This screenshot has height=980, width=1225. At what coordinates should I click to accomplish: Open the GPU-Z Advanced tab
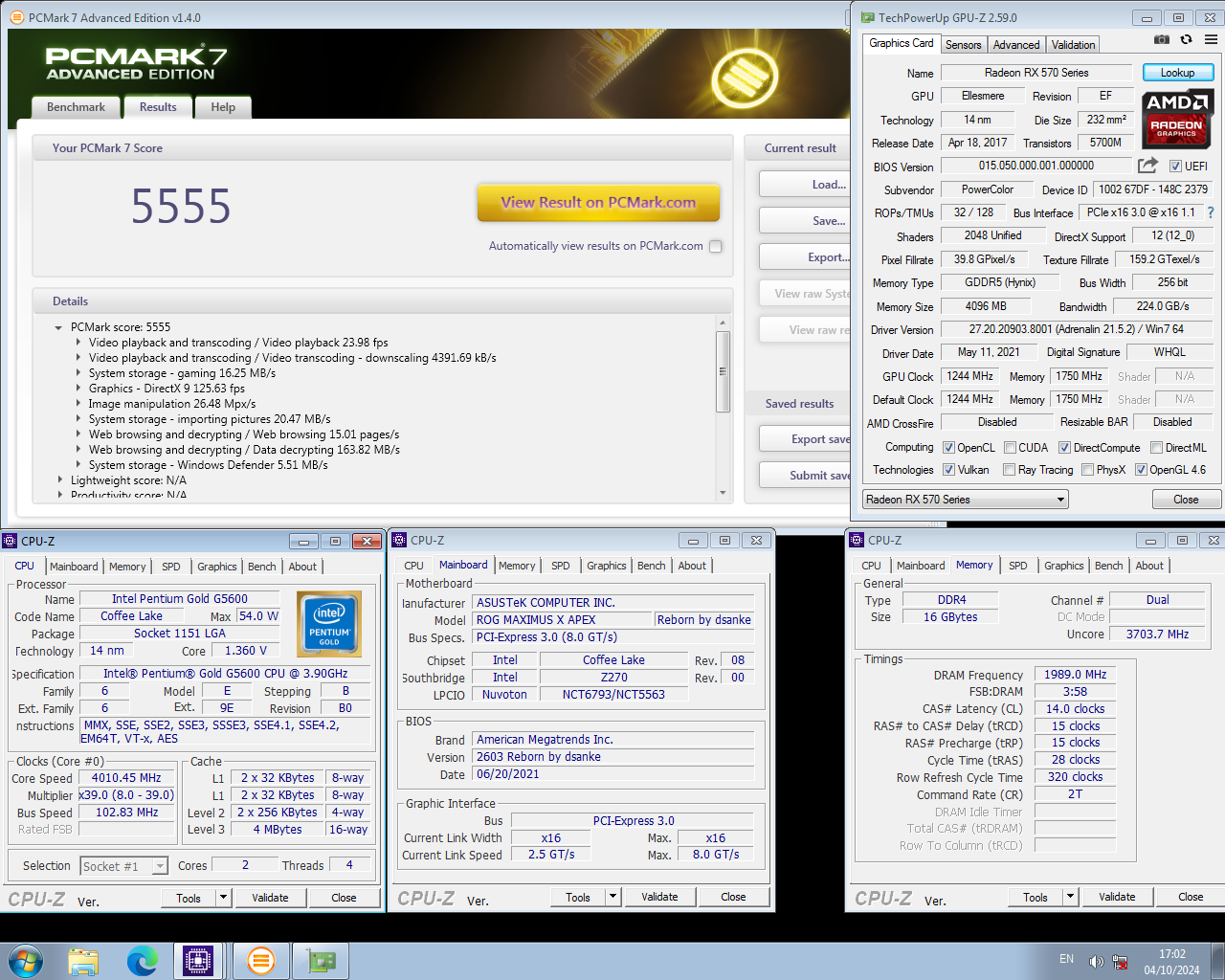1015,45
